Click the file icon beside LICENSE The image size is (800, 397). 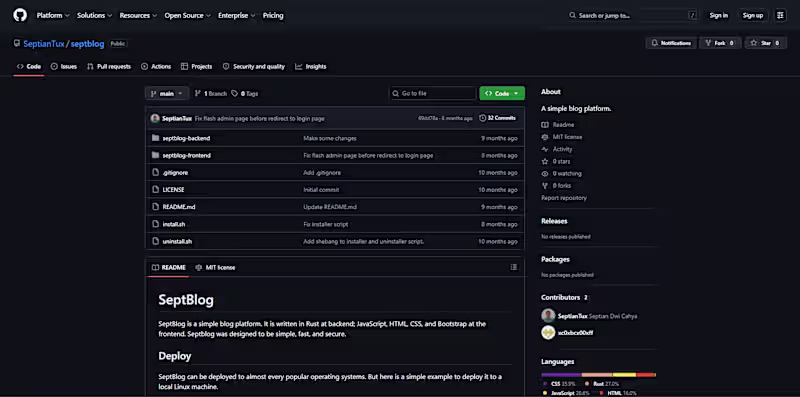(x=156, y=190)
